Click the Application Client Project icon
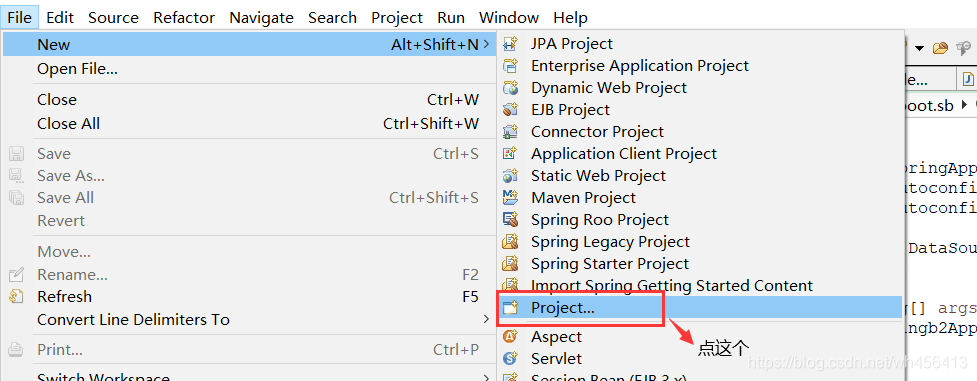This screenshot has width=977, height=381. pyautogui.click(x=510, y=153)
